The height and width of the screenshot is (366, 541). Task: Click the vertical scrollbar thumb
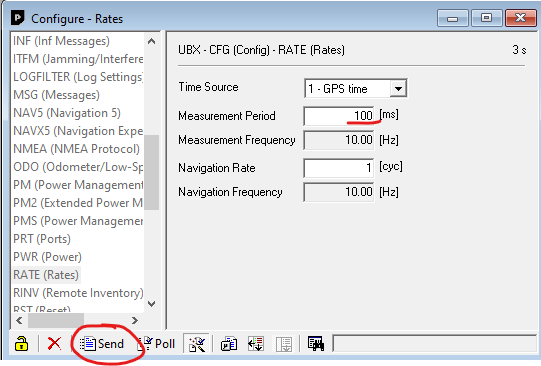(x=151, y=172)
